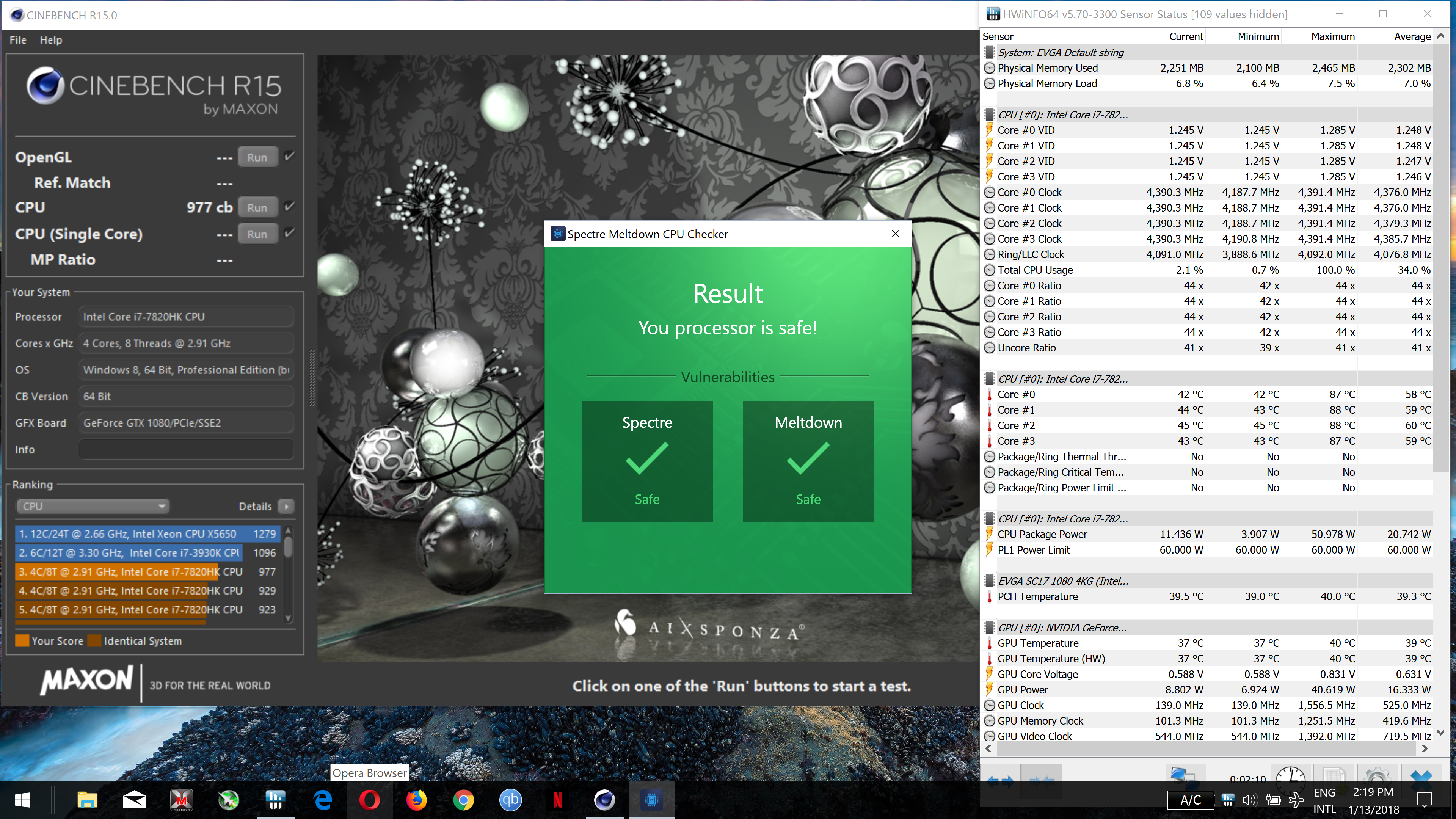Screen dimensions: 1456x819
Task: Open Opera Browser from the taskbar
Action: [370, 800]
